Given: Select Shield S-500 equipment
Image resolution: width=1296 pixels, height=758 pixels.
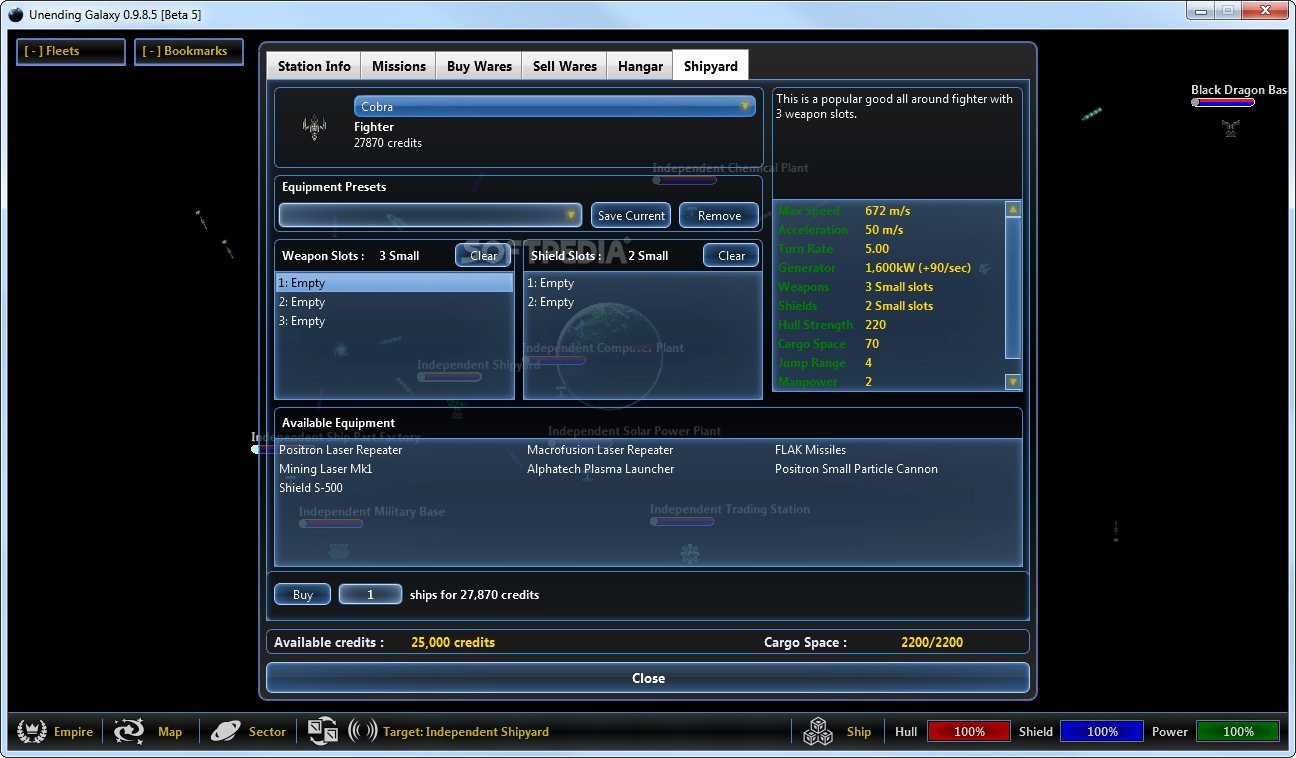Looking at the screenshot, I should coord(310,488).
